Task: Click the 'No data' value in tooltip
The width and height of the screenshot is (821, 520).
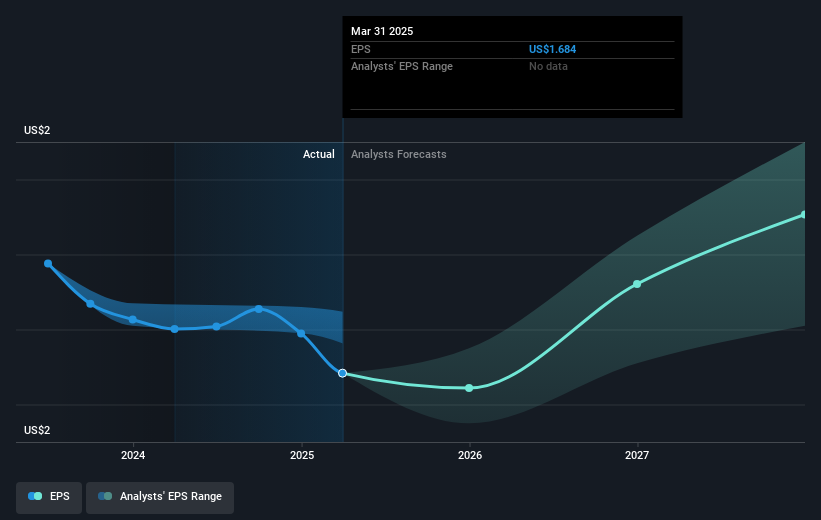Action: click(548, 67)
